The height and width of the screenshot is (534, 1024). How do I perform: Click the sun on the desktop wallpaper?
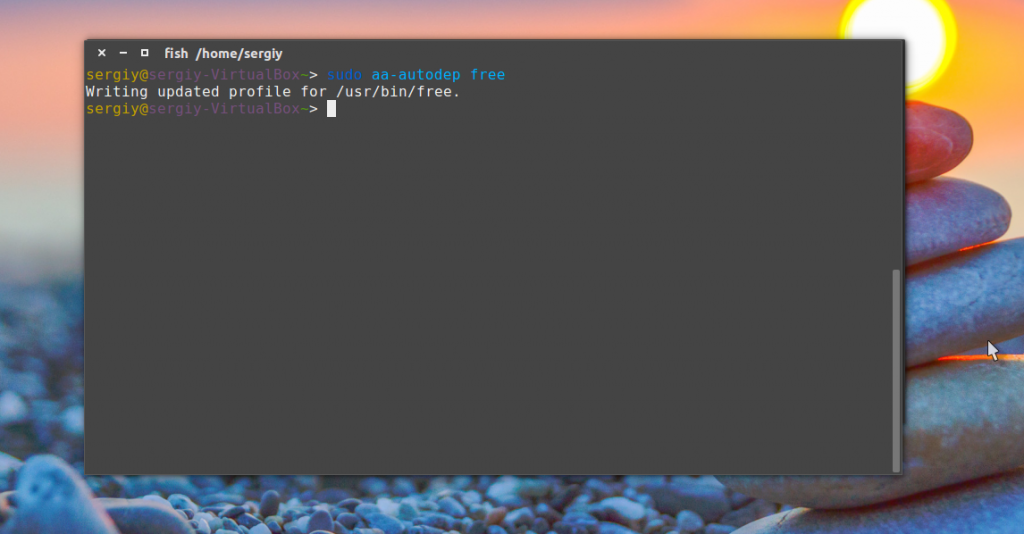(x=898, y=33)
